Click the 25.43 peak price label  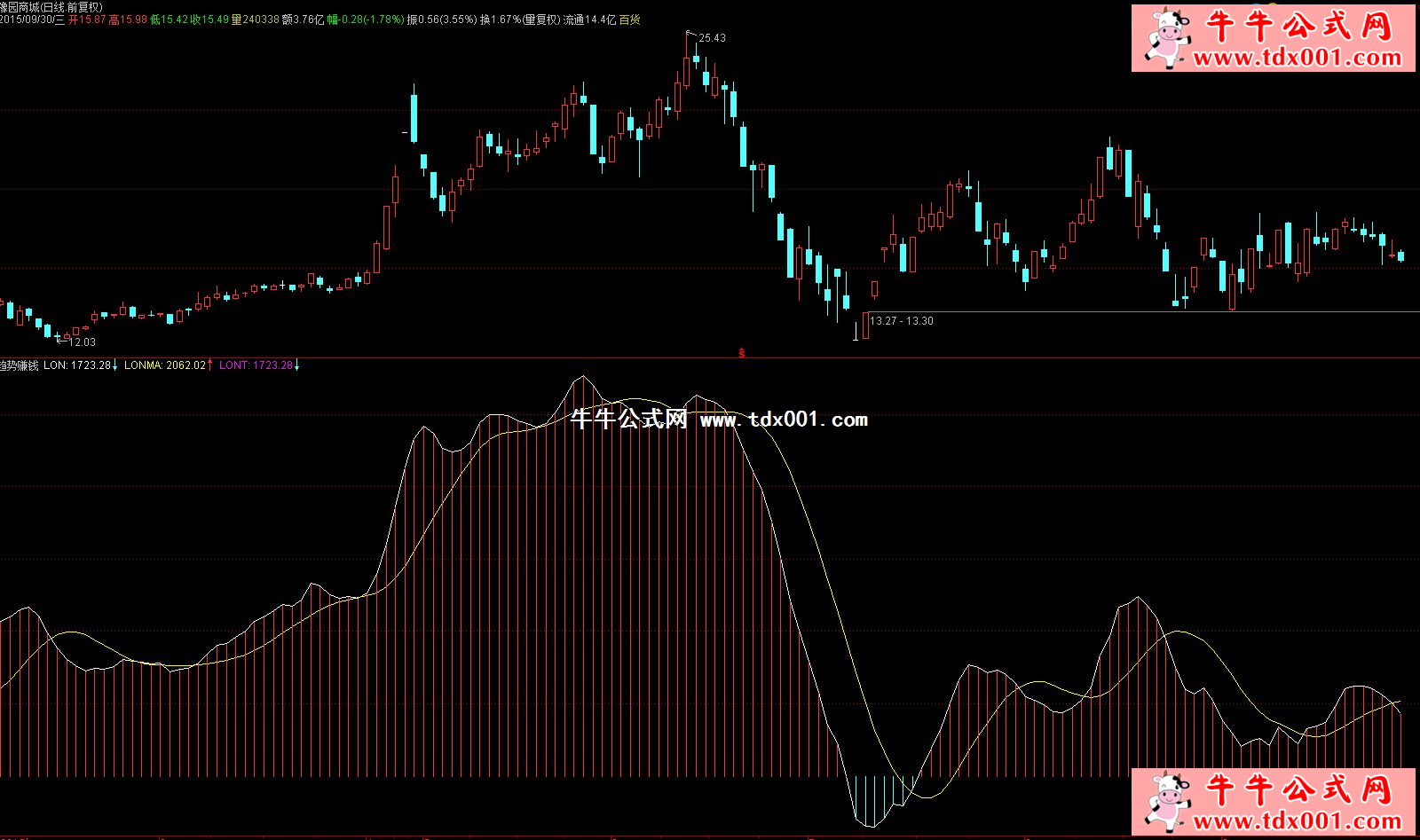coord(712,38)
